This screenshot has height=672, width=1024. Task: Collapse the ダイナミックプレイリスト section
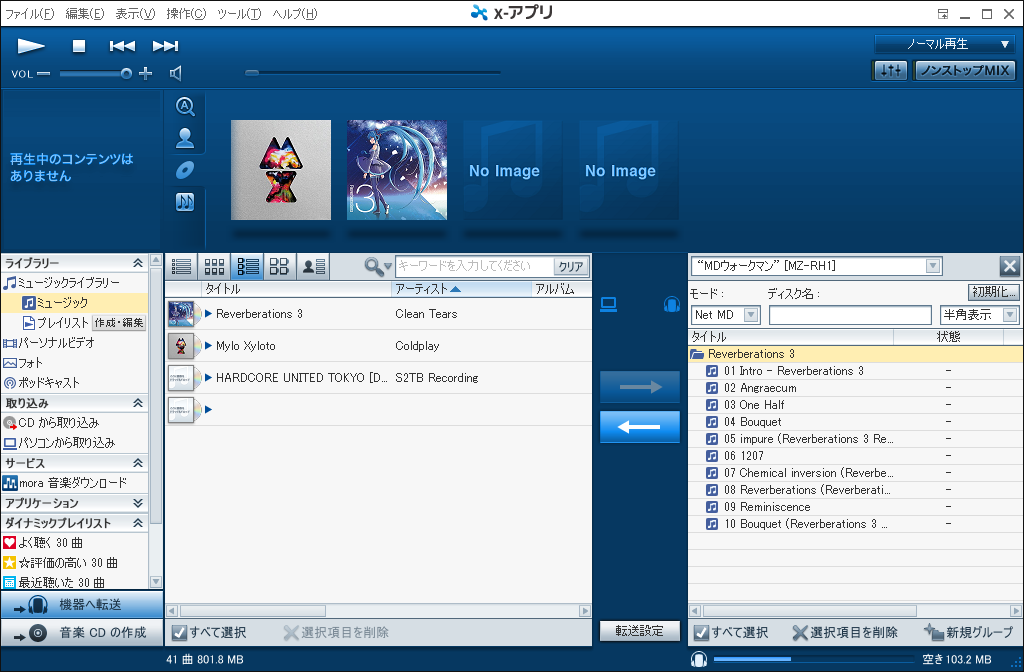(x=138, y=523)
